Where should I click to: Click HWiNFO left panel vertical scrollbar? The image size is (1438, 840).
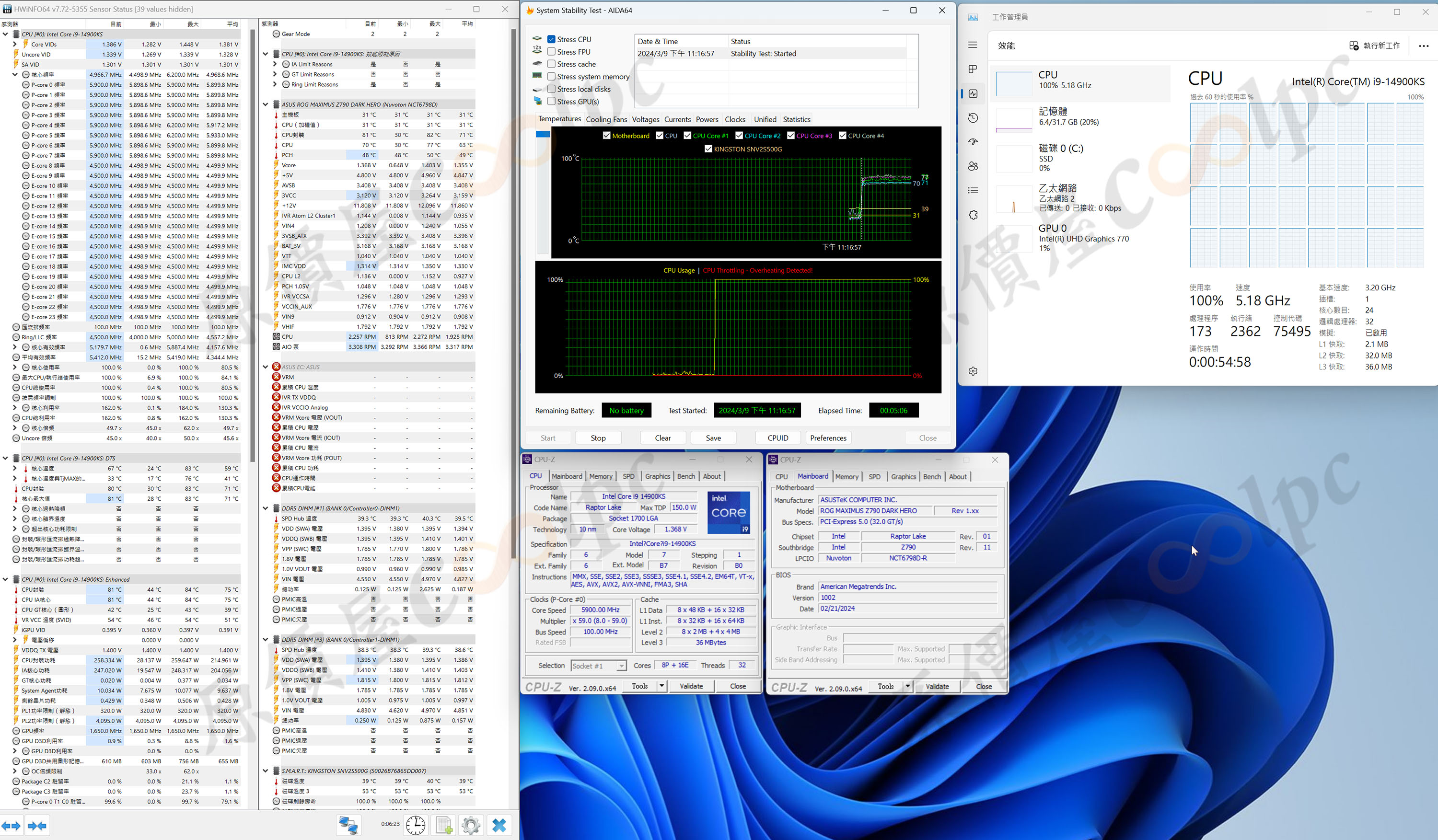[x=253, y=245]
